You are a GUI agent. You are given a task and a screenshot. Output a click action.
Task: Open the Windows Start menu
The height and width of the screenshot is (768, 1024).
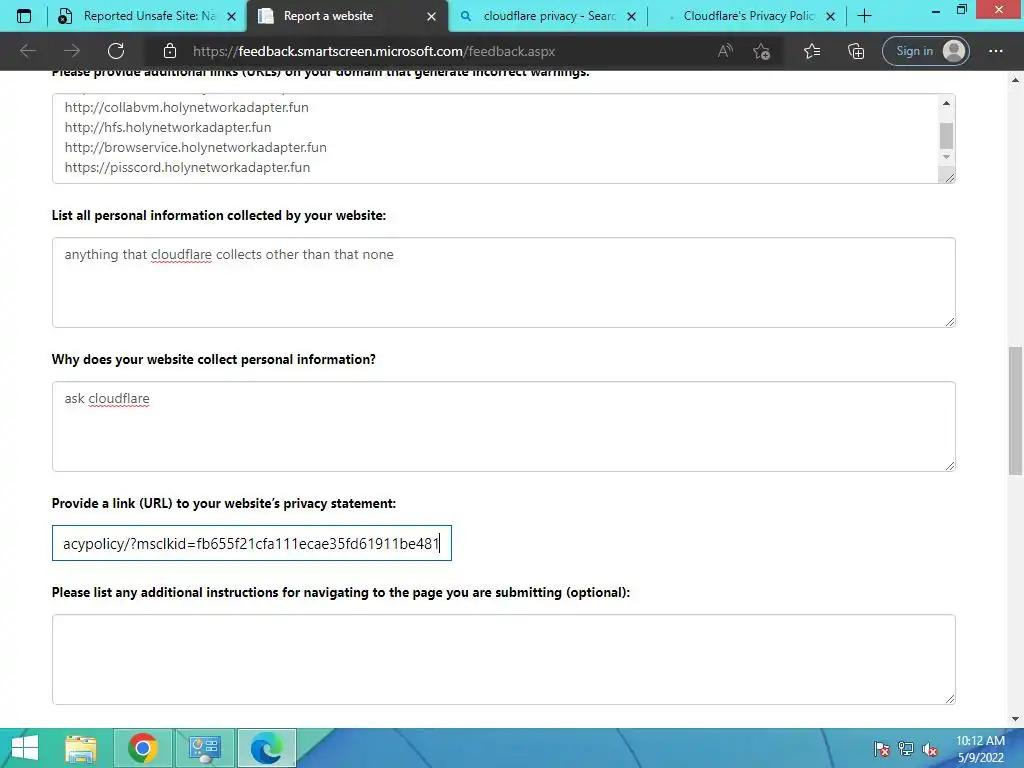(x=25, y=748)
